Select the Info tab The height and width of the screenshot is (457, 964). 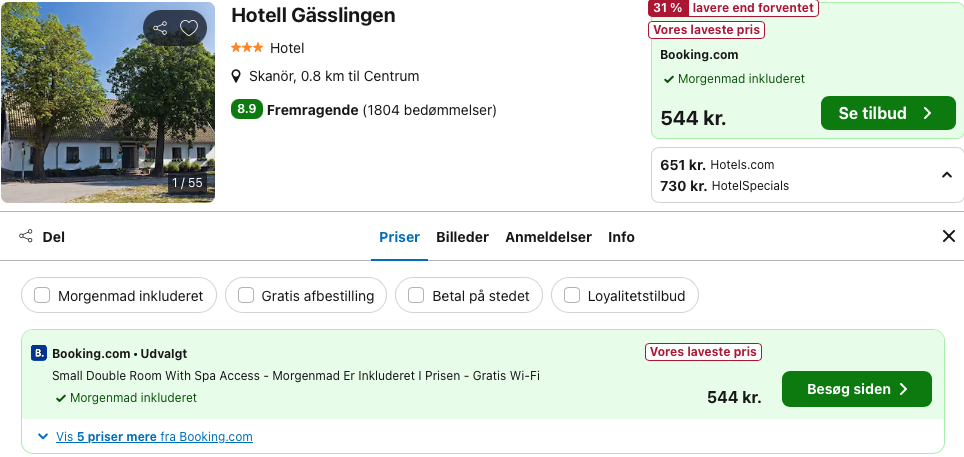[621, 237]
